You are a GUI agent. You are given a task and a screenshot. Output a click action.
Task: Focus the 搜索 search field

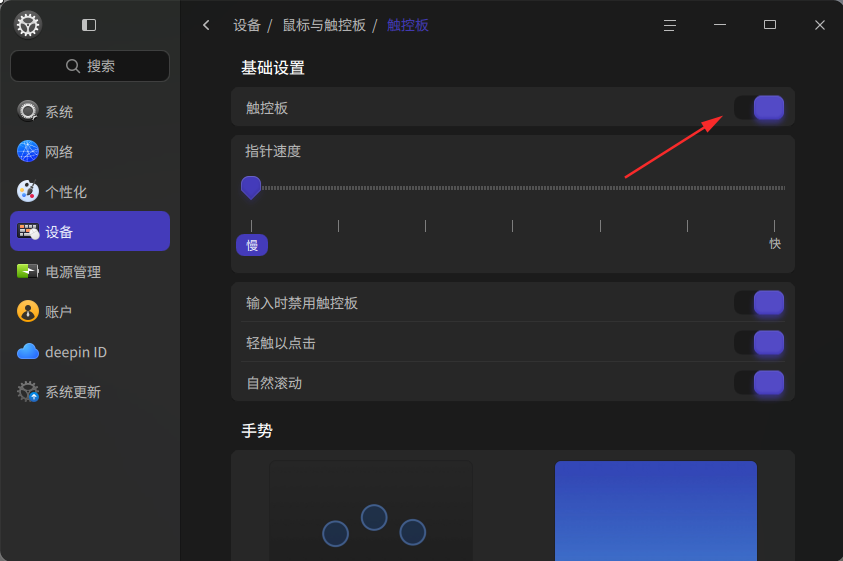point(90,66)
